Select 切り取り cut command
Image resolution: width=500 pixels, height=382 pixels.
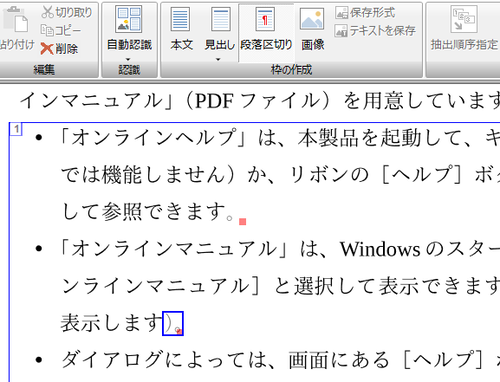(x=66, y=12)
